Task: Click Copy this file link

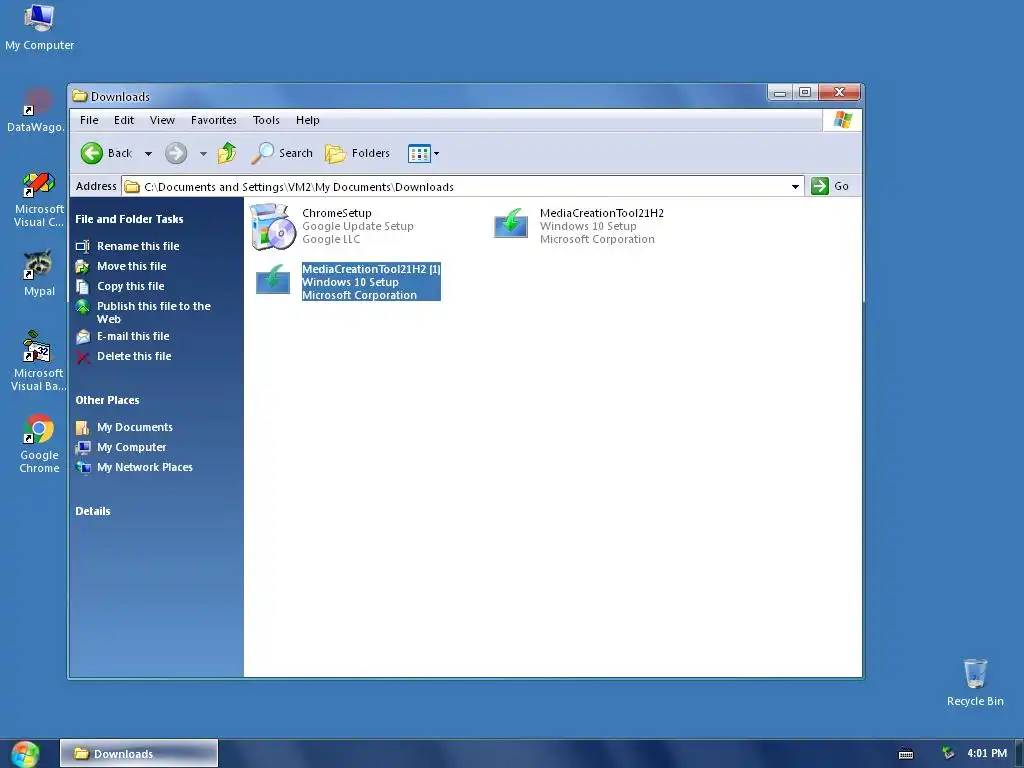Action: point(131,286)
